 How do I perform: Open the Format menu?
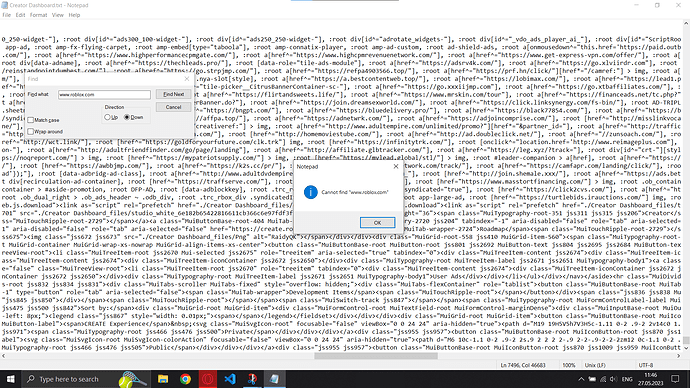[x=38, y=15]
